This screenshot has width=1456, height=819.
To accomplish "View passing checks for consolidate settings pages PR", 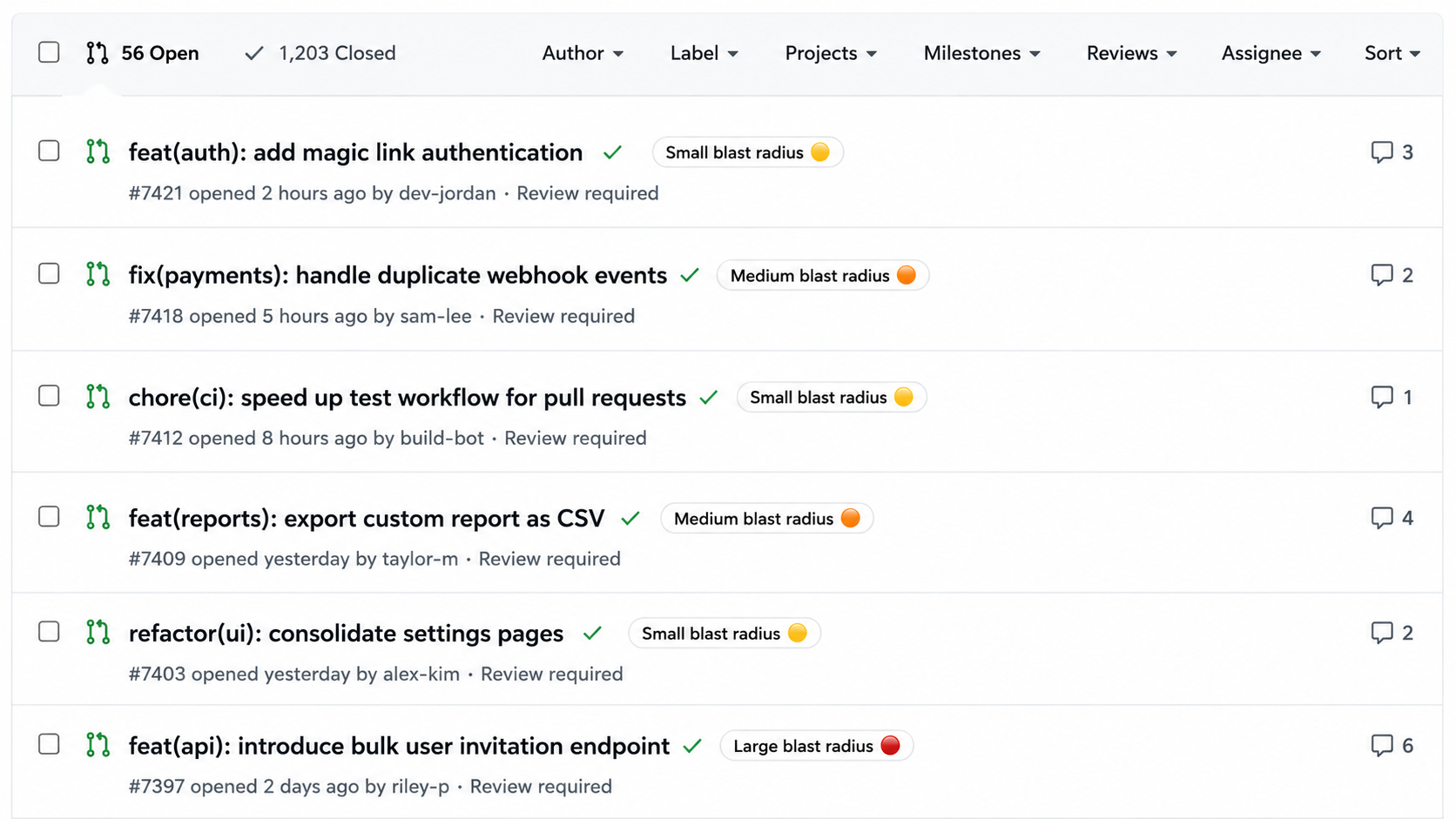I will (x=593, y=634).
